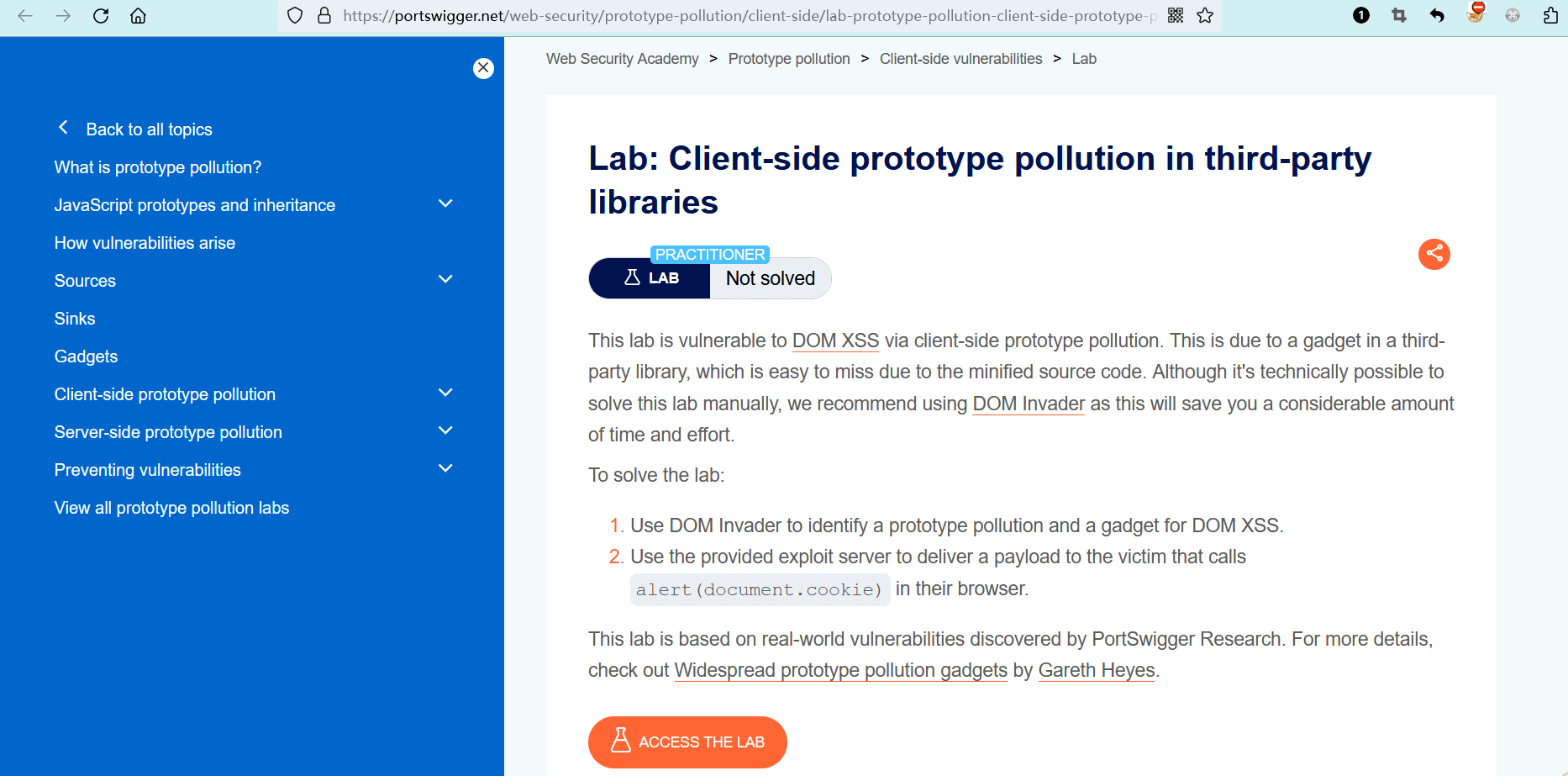Close the blue sidebar menu

click(x=483, y=68)
